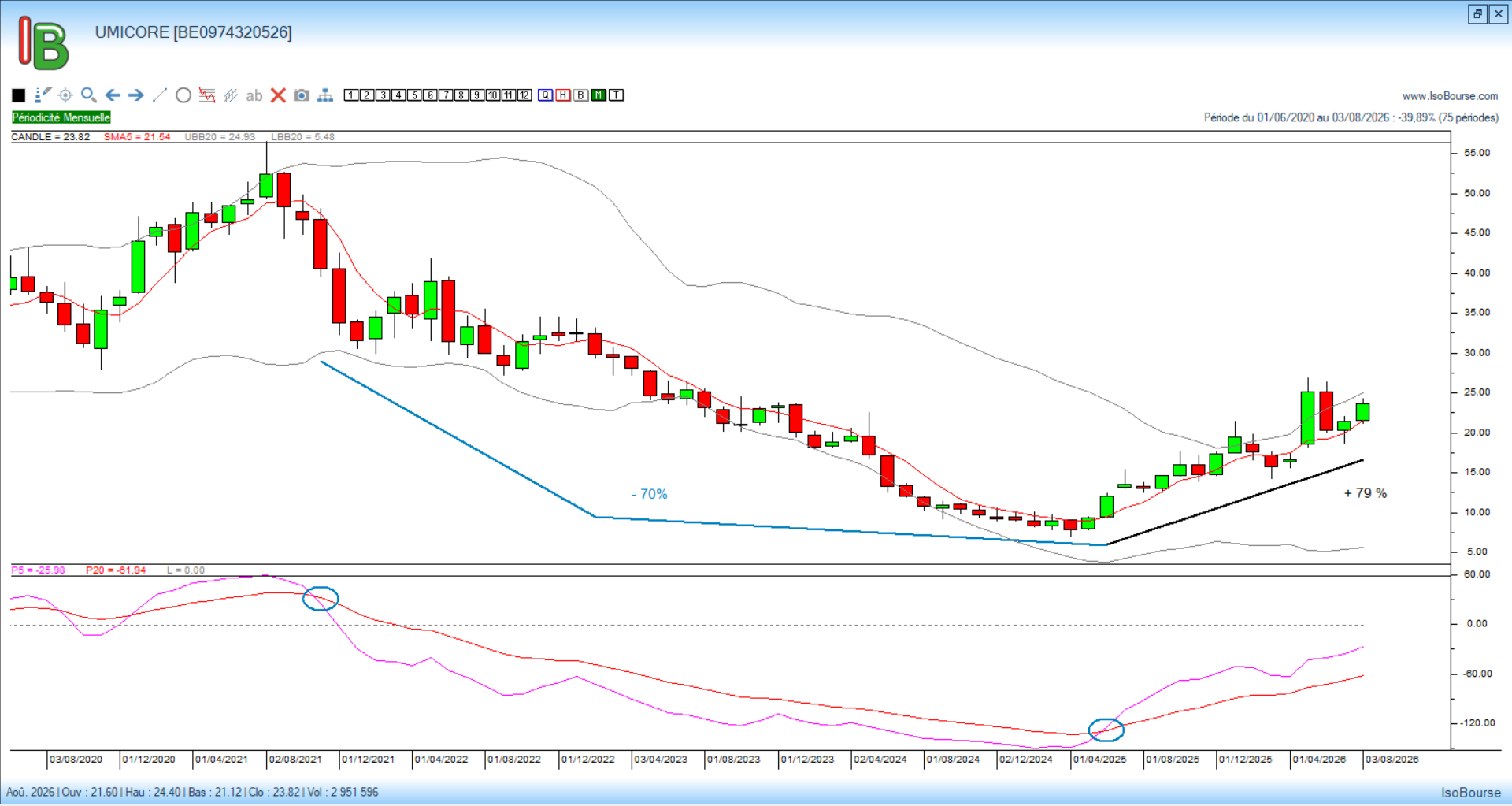
Task: Close the chart window
Action: 1499,14
